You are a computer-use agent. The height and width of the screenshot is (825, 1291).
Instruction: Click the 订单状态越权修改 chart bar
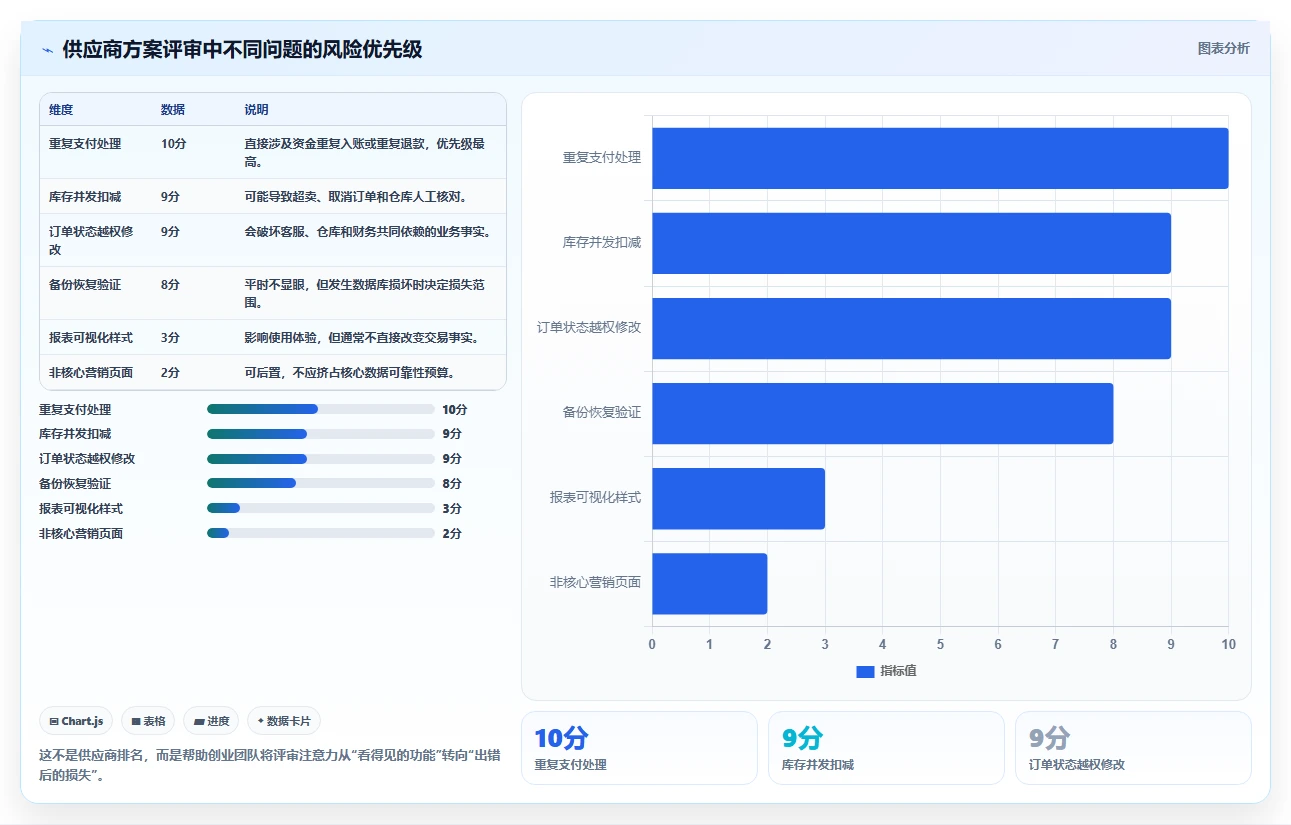911,328
